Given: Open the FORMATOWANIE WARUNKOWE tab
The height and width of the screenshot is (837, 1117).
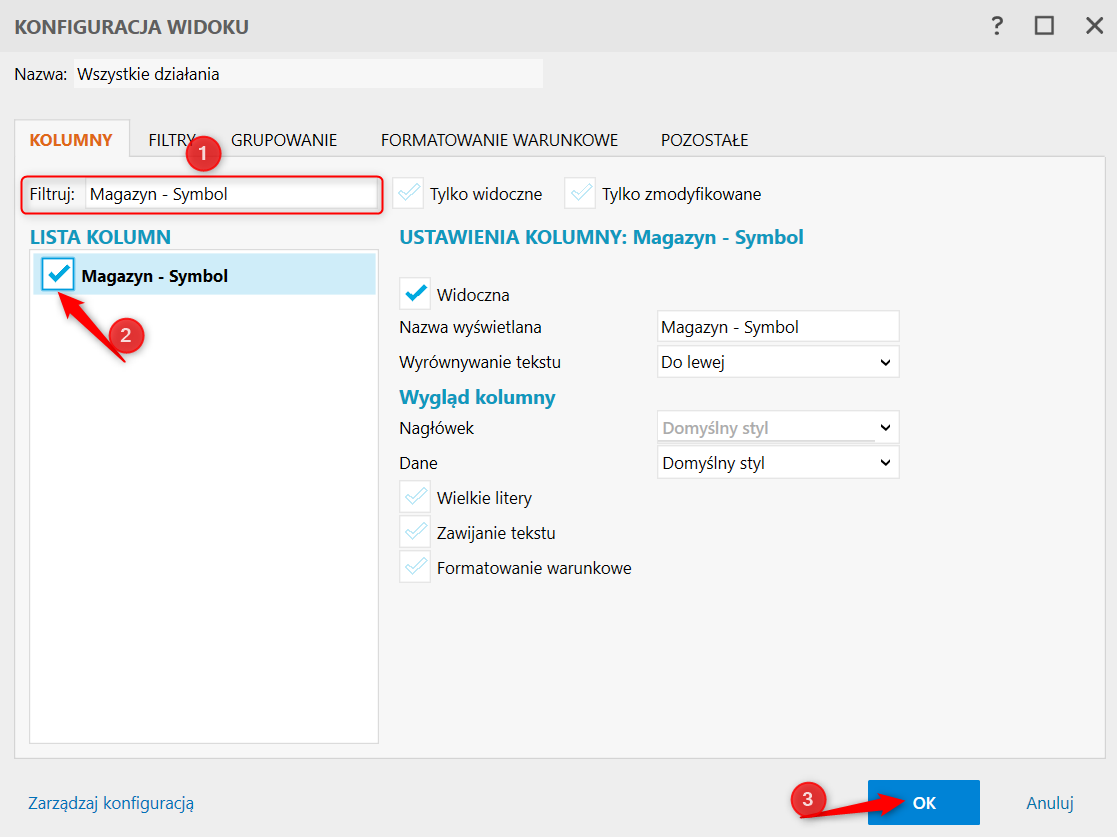Looking at the screenshot, I should click(x=499, y=140).
